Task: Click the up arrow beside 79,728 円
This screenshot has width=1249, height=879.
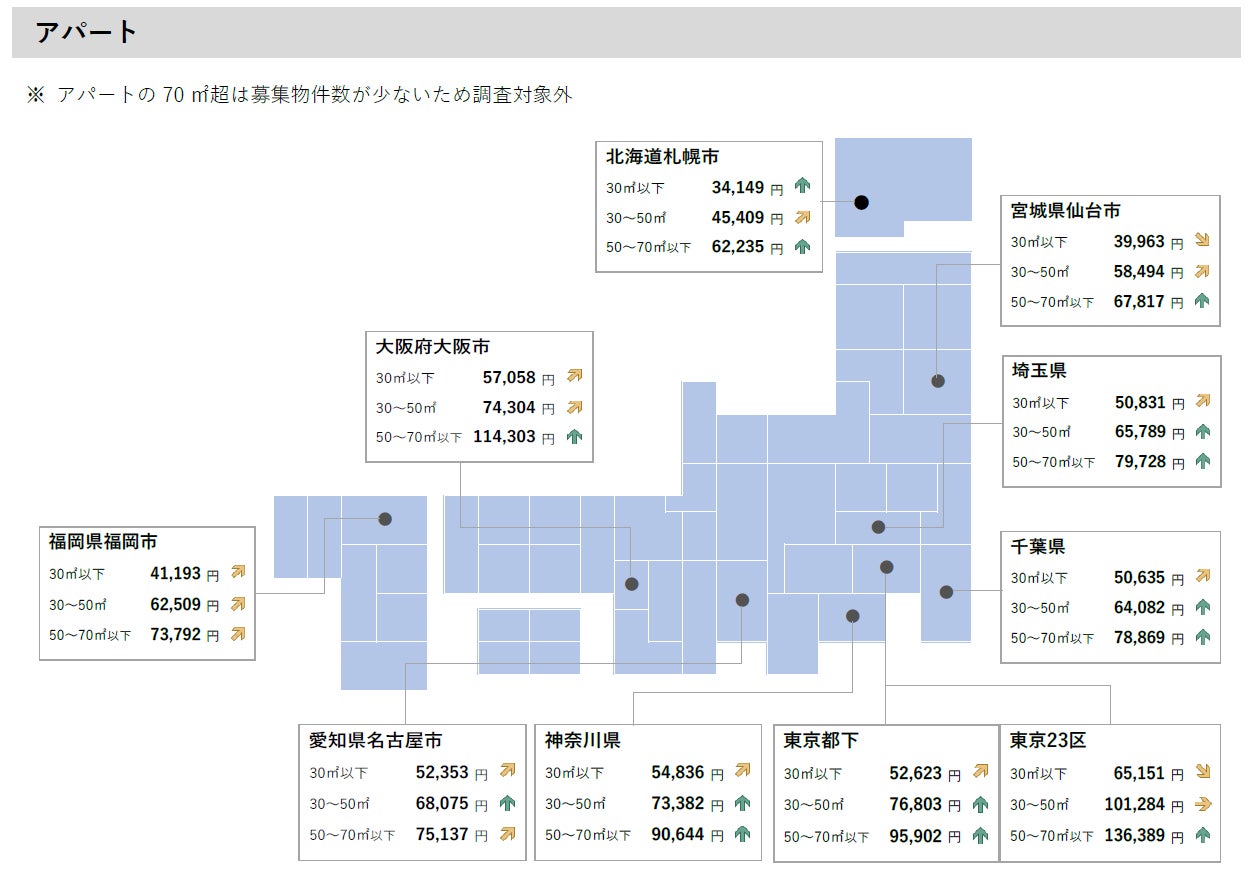Action: pos(1202,462)
